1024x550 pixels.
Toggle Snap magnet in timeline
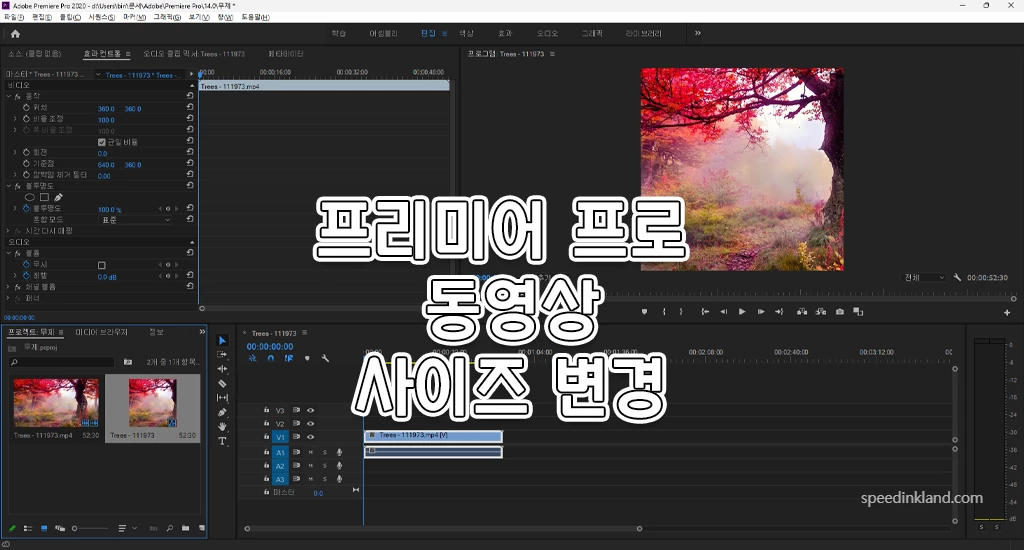coord(270,359)
